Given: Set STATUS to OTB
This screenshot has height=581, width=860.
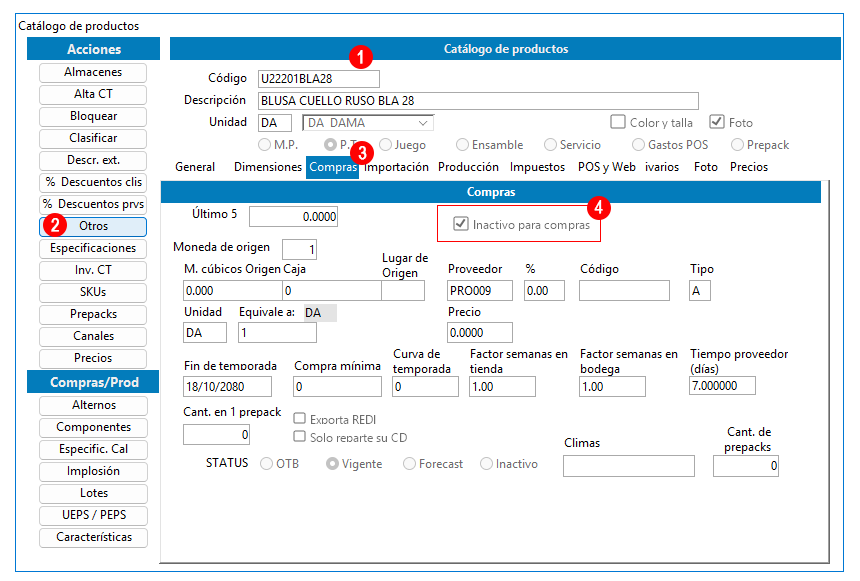Looking at the screenshot, I should pos(267,464).
